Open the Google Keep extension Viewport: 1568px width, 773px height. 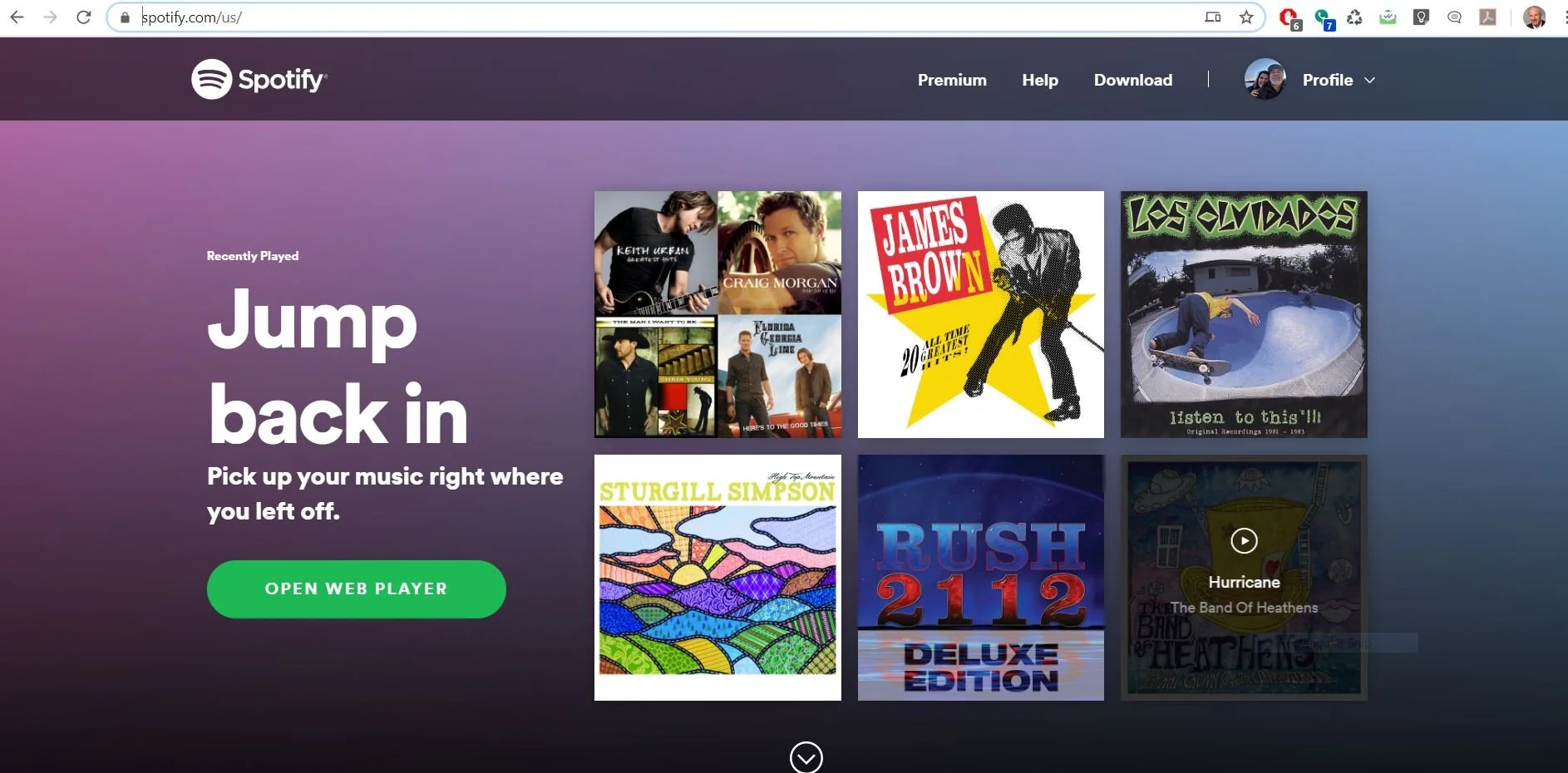click(x=1422, y=17)
